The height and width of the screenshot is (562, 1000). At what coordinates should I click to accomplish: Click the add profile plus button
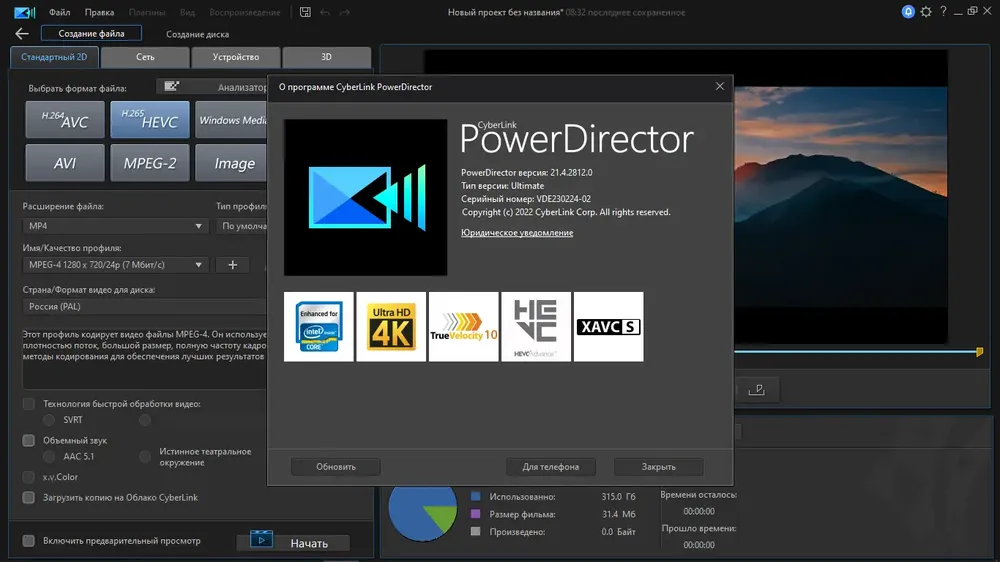click(233, 265)
